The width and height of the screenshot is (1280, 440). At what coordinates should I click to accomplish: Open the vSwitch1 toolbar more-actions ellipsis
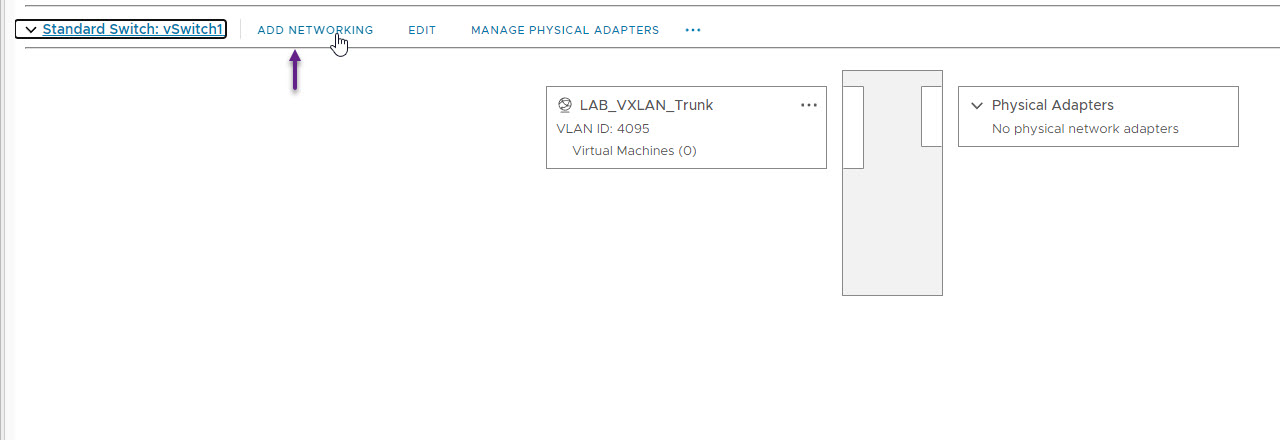(693, 30)
